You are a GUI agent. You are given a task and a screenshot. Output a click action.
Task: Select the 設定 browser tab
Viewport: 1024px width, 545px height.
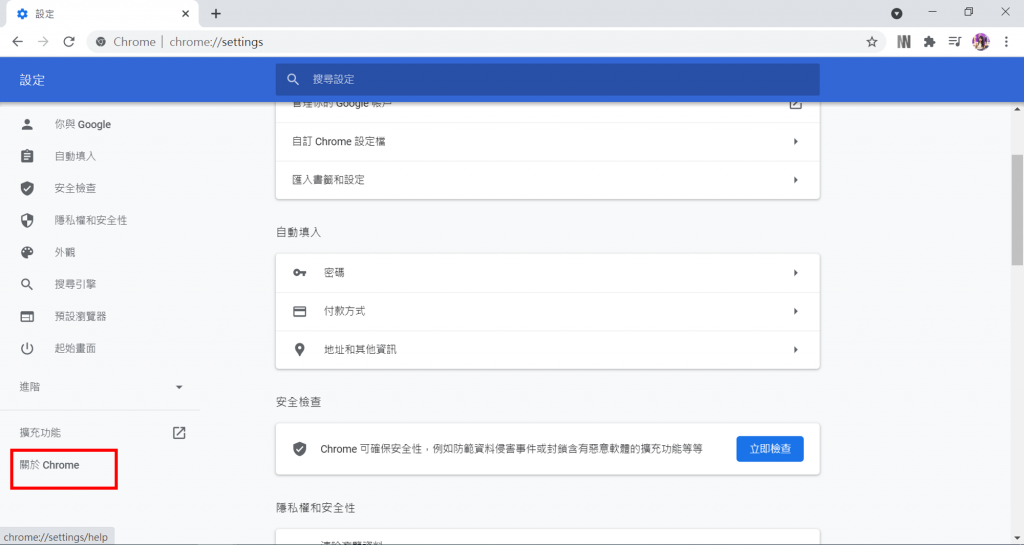pos(103,14)
